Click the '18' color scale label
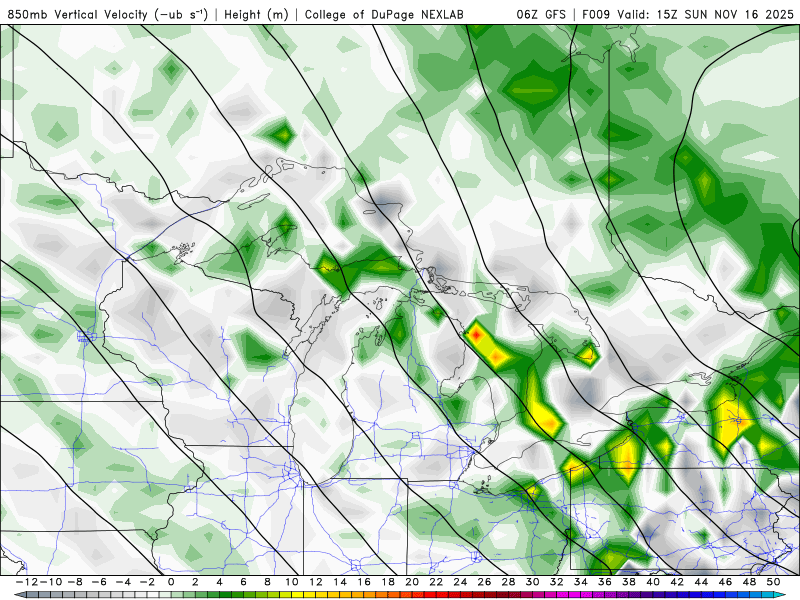This screenshot has height=600, width=800. point(388,582)
